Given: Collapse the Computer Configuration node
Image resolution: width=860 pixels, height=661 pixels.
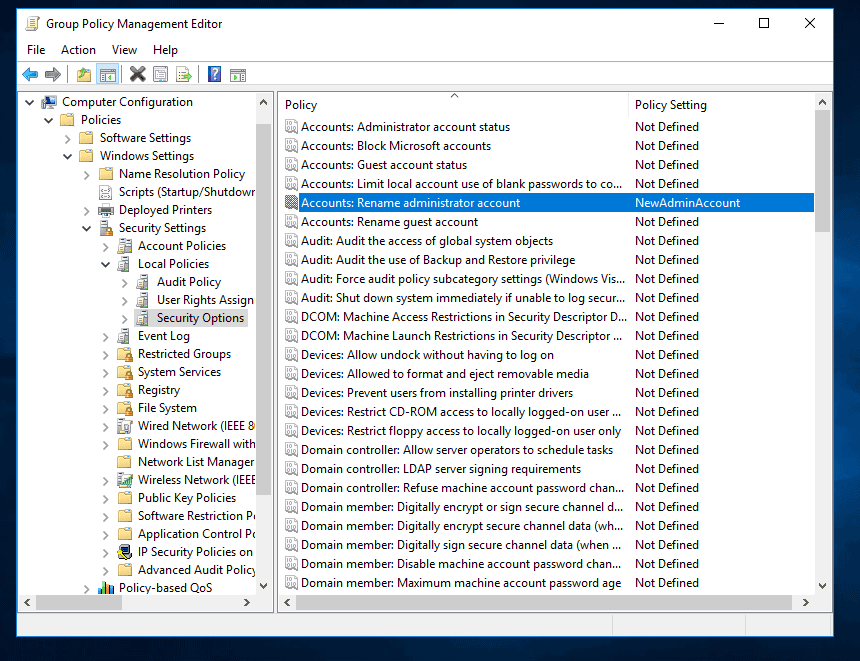Looking at the screenshot, I should pos(30,102).
